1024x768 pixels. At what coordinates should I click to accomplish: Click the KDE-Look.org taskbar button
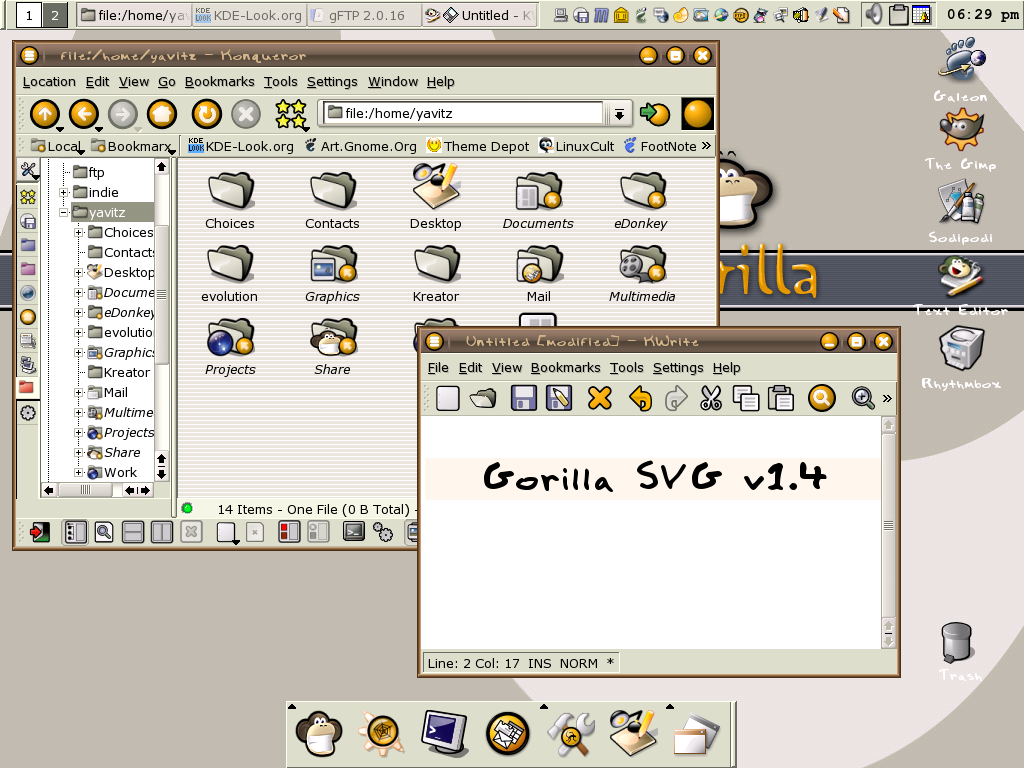tap(249, 15)
